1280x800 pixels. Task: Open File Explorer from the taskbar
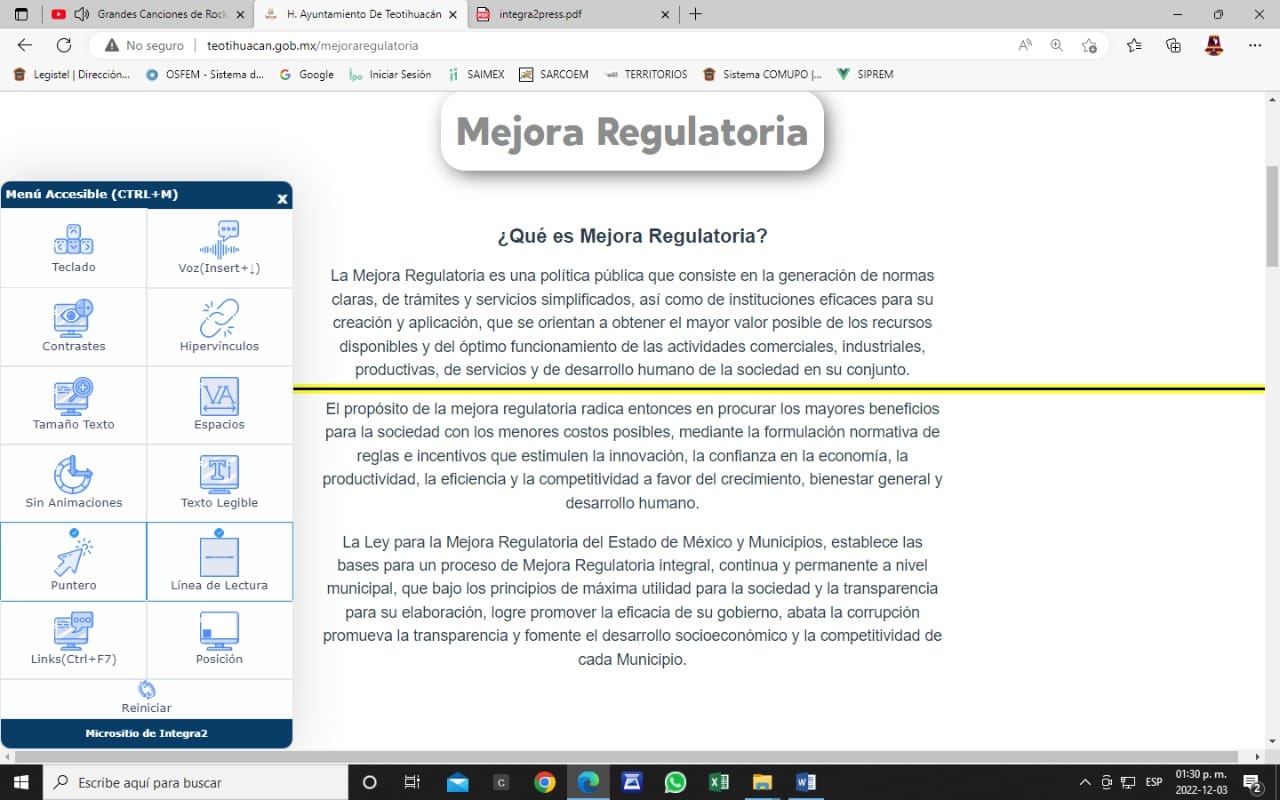[763, 782]
